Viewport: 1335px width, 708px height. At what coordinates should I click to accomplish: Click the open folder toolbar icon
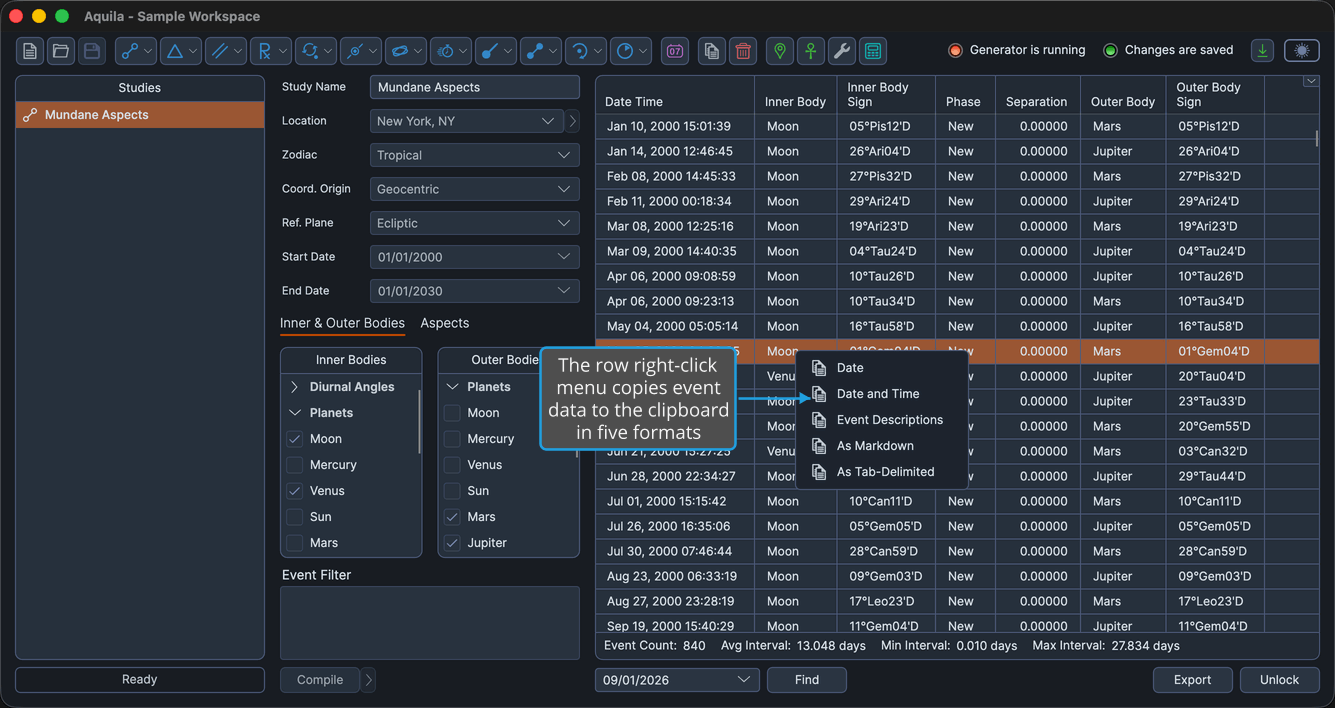click(61, 51)
